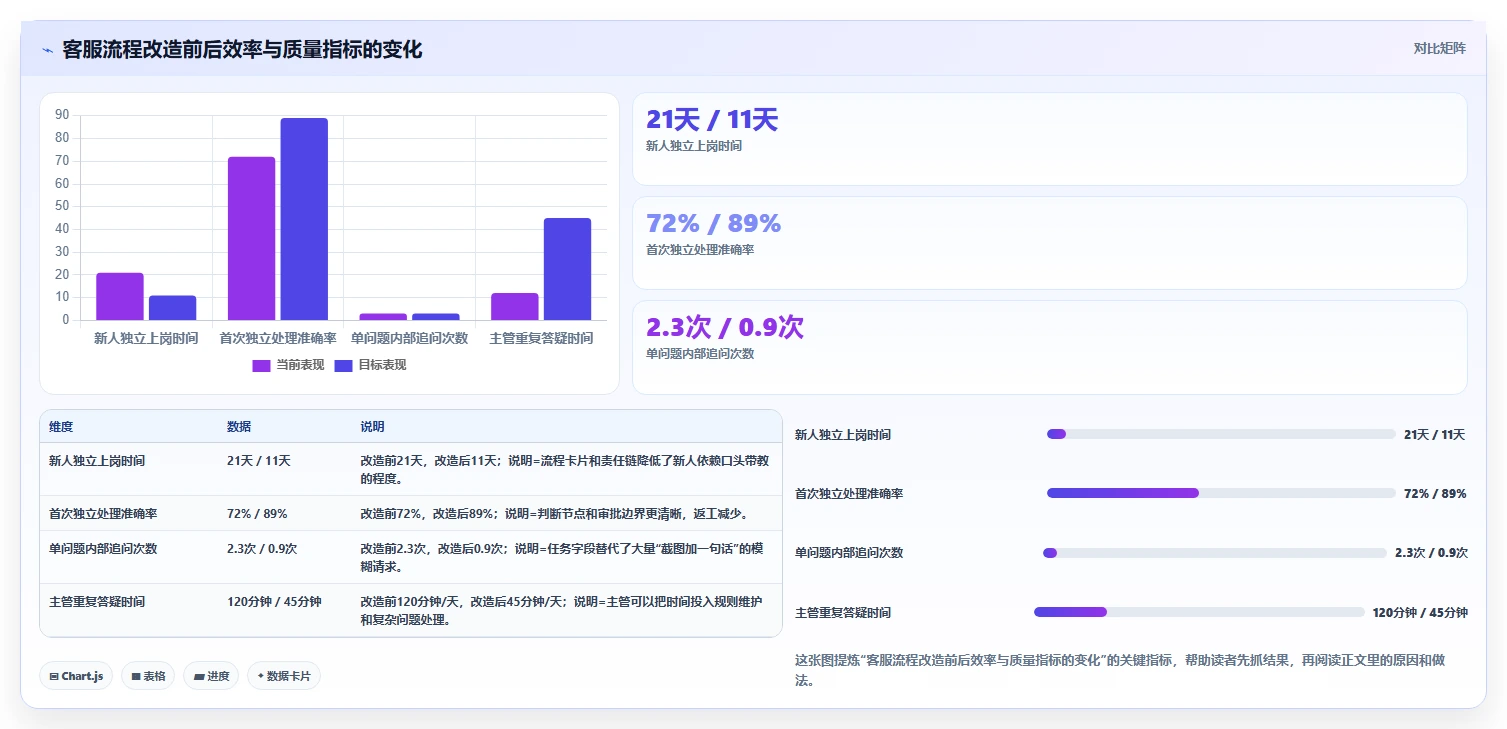
Task: Toggle the 当前表现 legend item
Action: 288,365
